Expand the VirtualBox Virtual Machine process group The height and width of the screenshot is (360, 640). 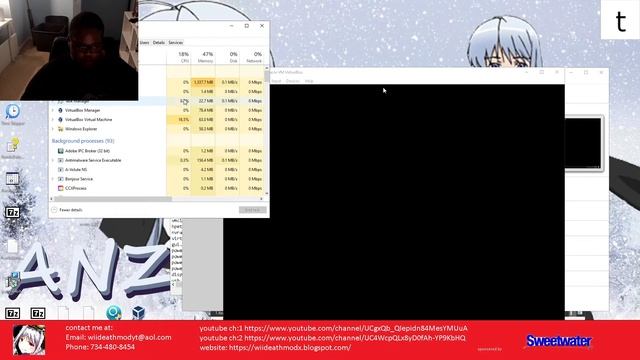pos(53,120)
